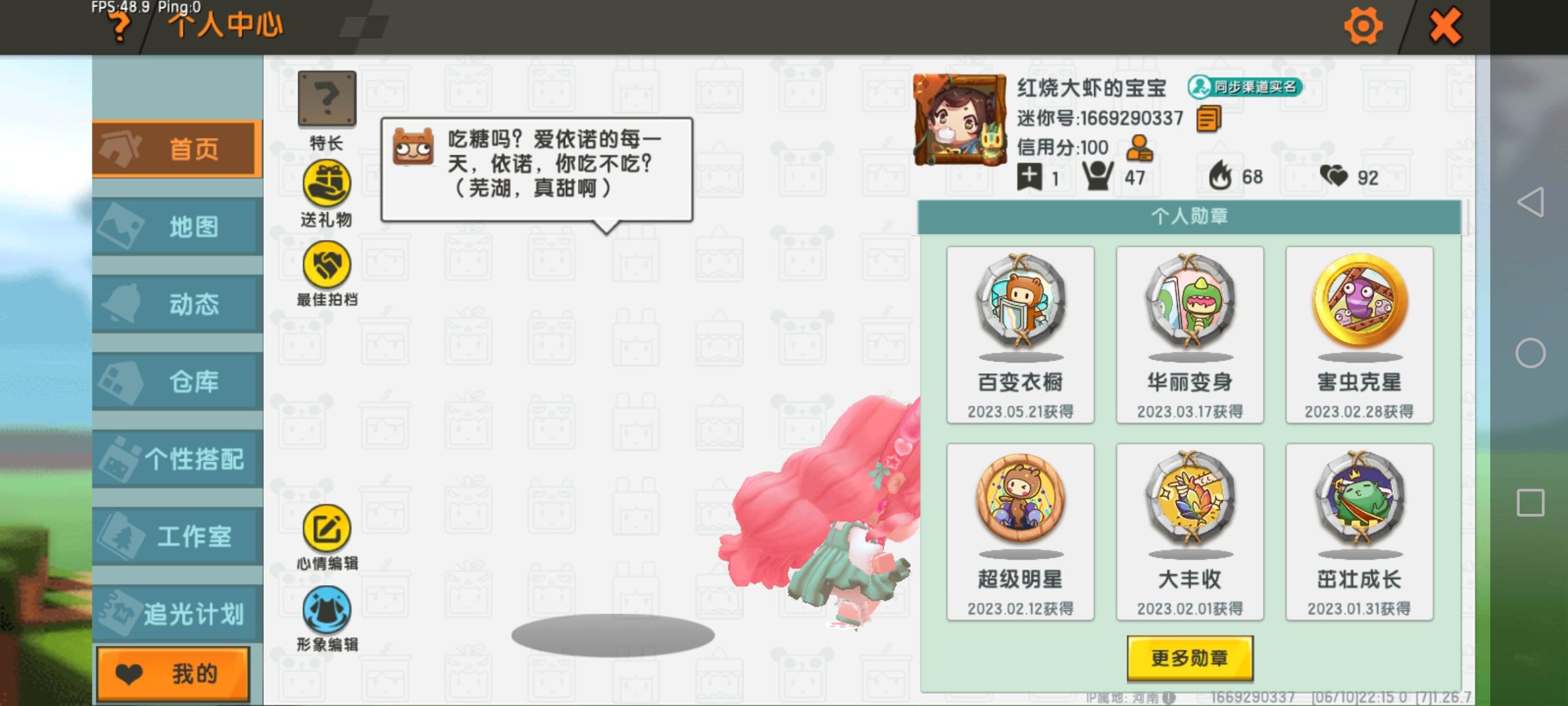The height and width of the screenshot is (706, 1568).
Task: Tap the Android back triangle button
Action: point(1531,202)
